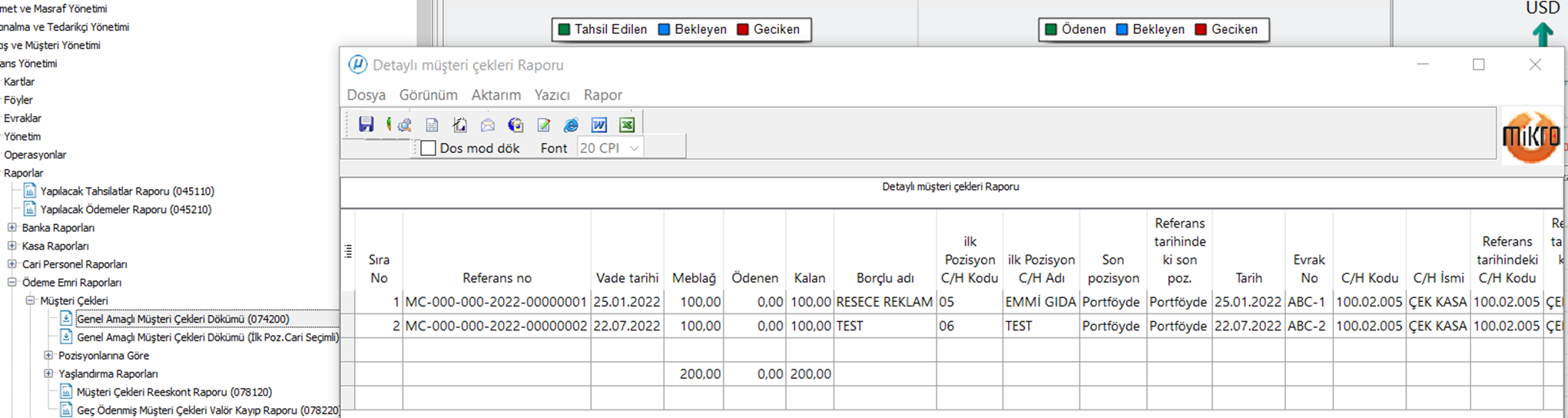Click the red Geciken swatch beside Ödenen
Screen dimensions: 1568x418
click(x=1201, y=30)
